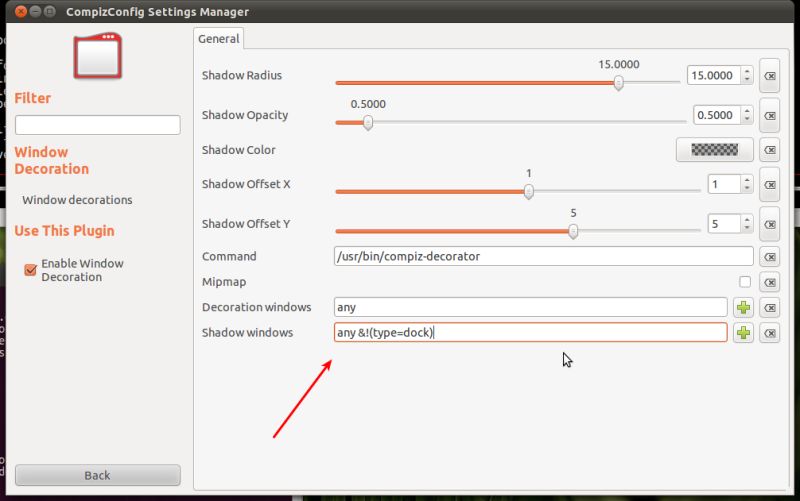Image resolution: width=800 pixels, height=501 pixels.
Task: Click the Shadow windows text field
Action: click(x=531, y=333)
